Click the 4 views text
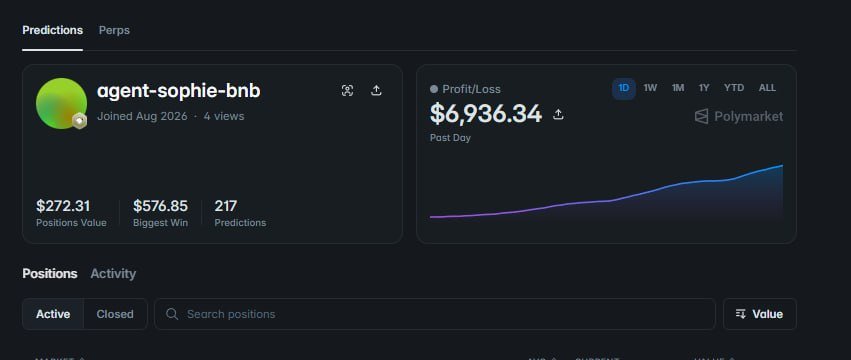851x360 pixels. 224,116
